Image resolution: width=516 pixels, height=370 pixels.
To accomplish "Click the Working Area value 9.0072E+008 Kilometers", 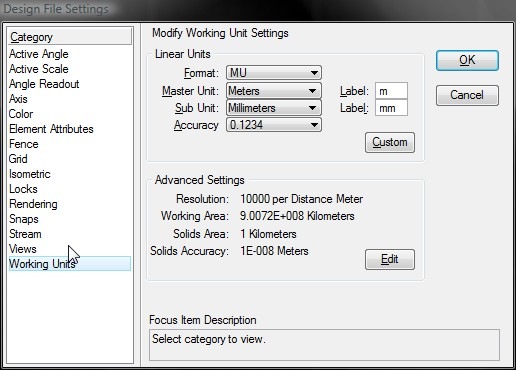I will tap(297, 216).
